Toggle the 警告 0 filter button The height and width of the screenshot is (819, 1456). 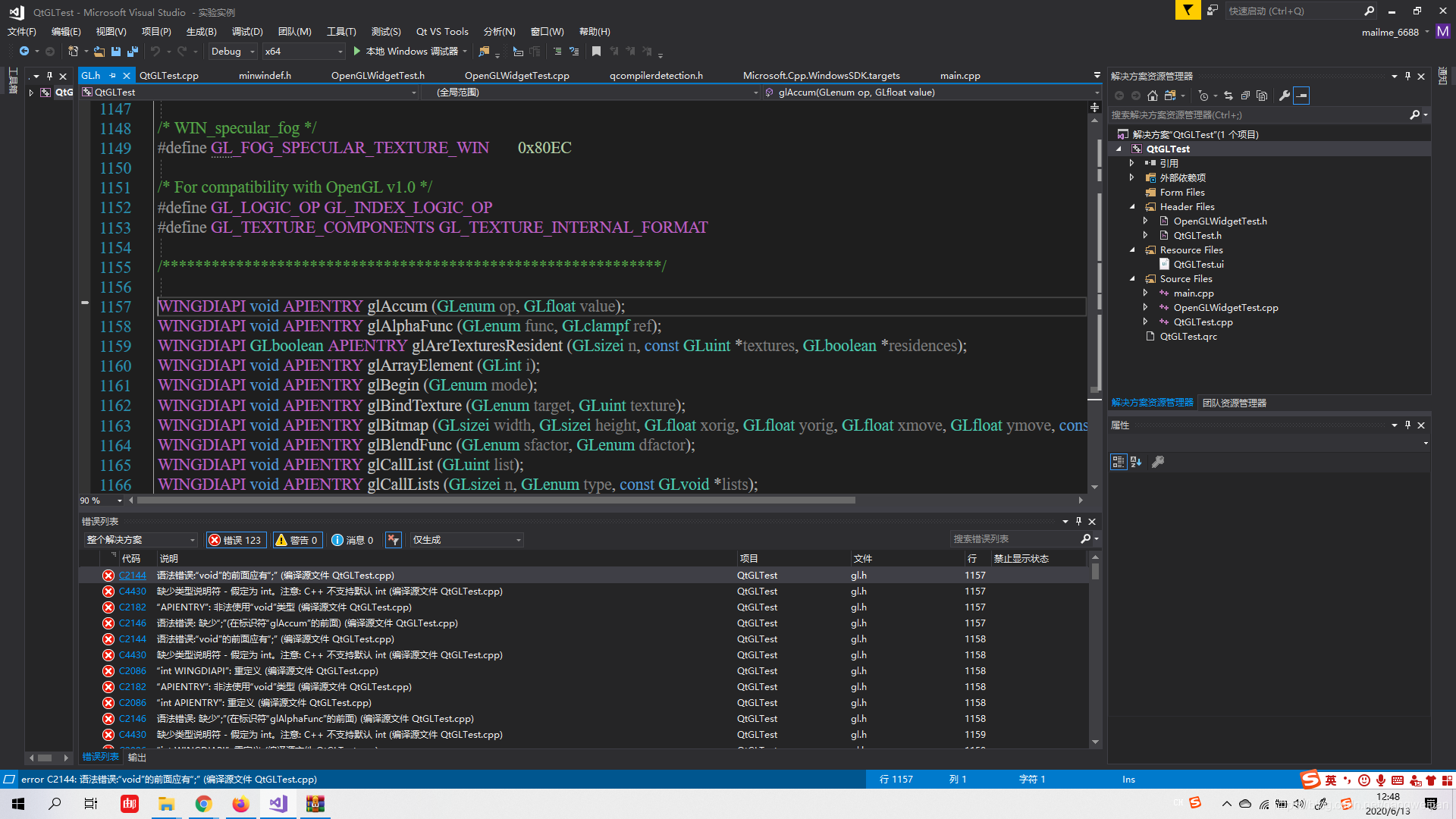[x=297, y=539]
